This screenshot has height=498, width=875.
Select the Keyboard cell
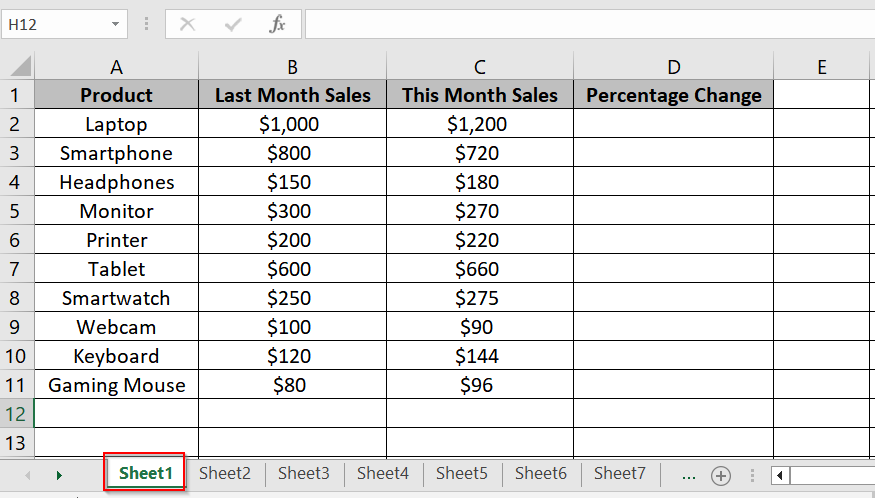[x=116, y=356]
